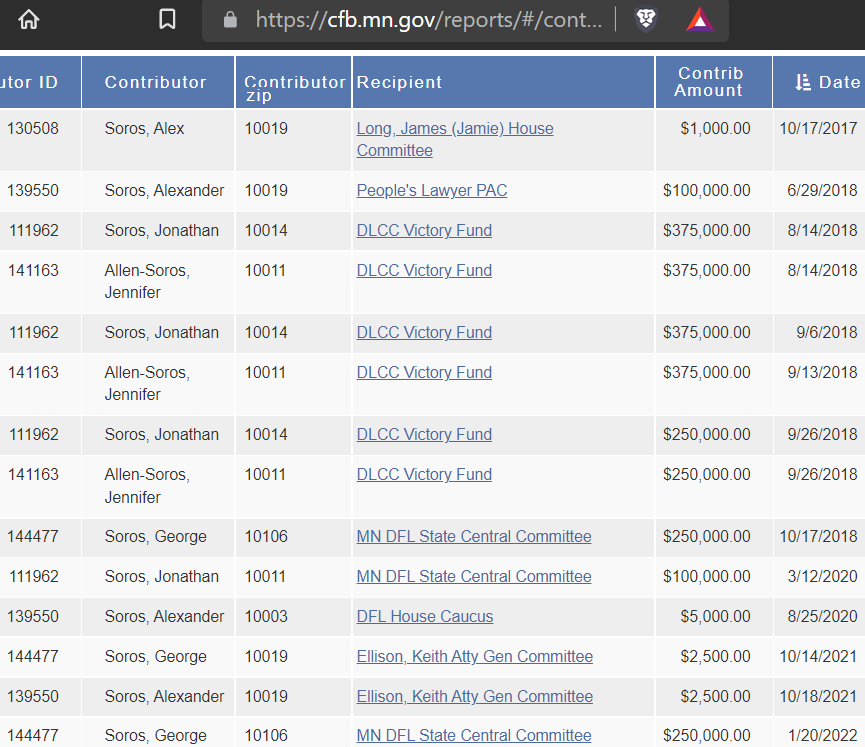The image size is (865, 747).
Task: Open MN DFL State Central Committee link dated 10/17/2018
Action: (474, 536)
